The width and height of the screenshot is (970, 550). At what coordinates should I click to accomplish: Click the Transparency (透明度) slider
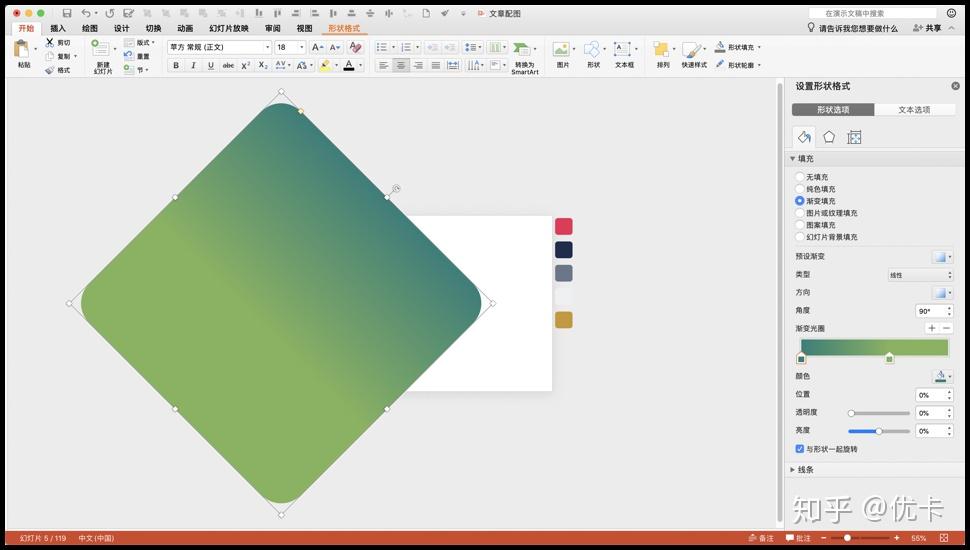pos(879,413)
